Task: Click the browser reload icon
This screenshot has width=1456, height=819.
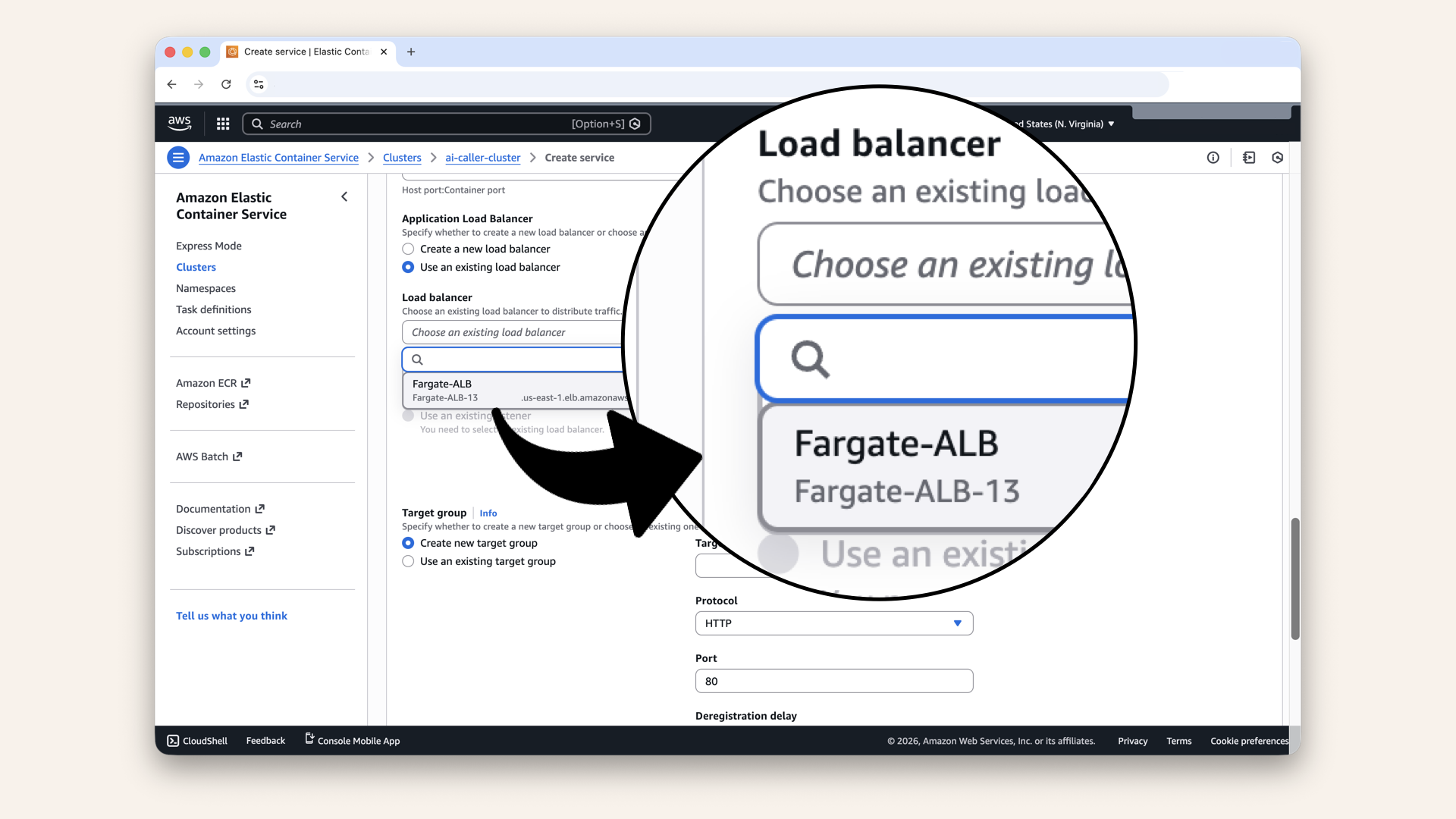Action: pos(226,84)
